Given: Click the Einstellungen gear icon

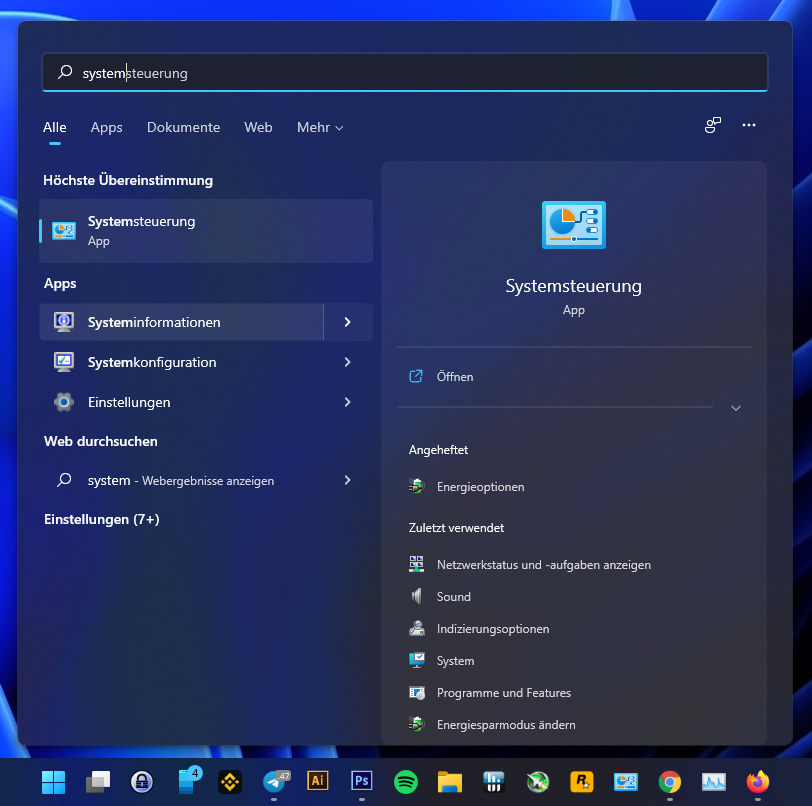Looking at the screenshot, I should tap(64, 402).
